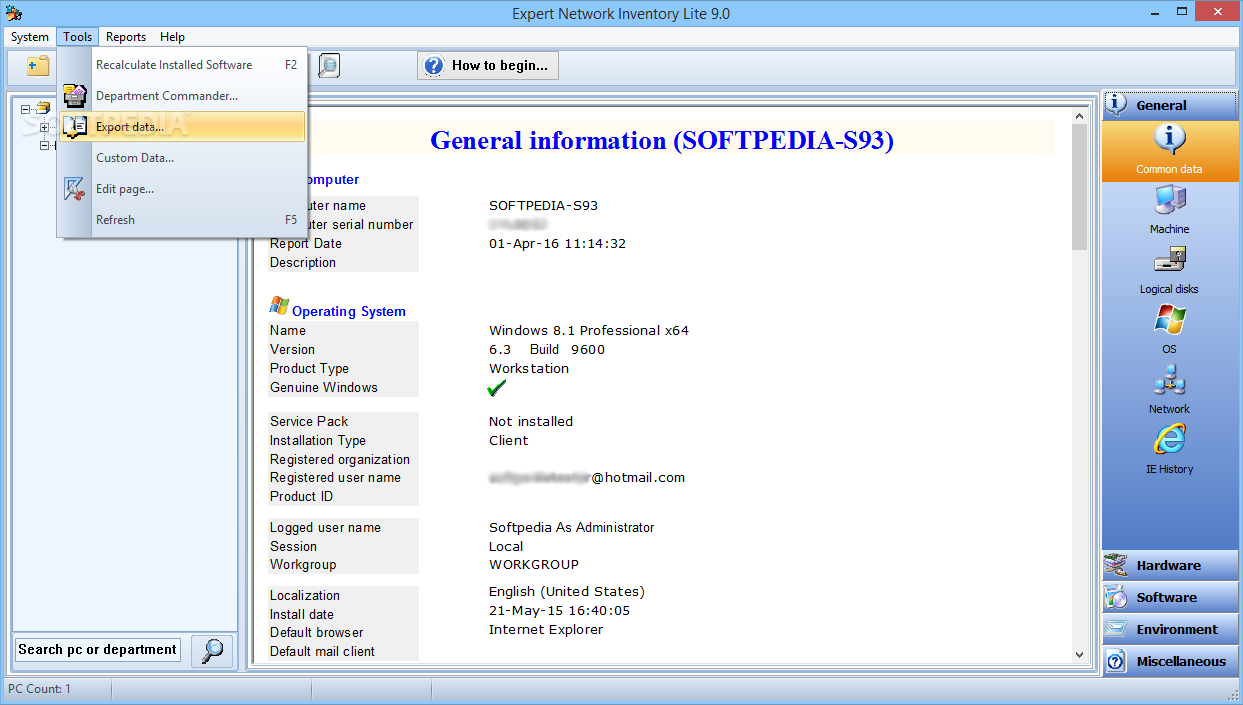Click the How to begin button
Screen dimensions: 1243x705
(x=488, y=66)
